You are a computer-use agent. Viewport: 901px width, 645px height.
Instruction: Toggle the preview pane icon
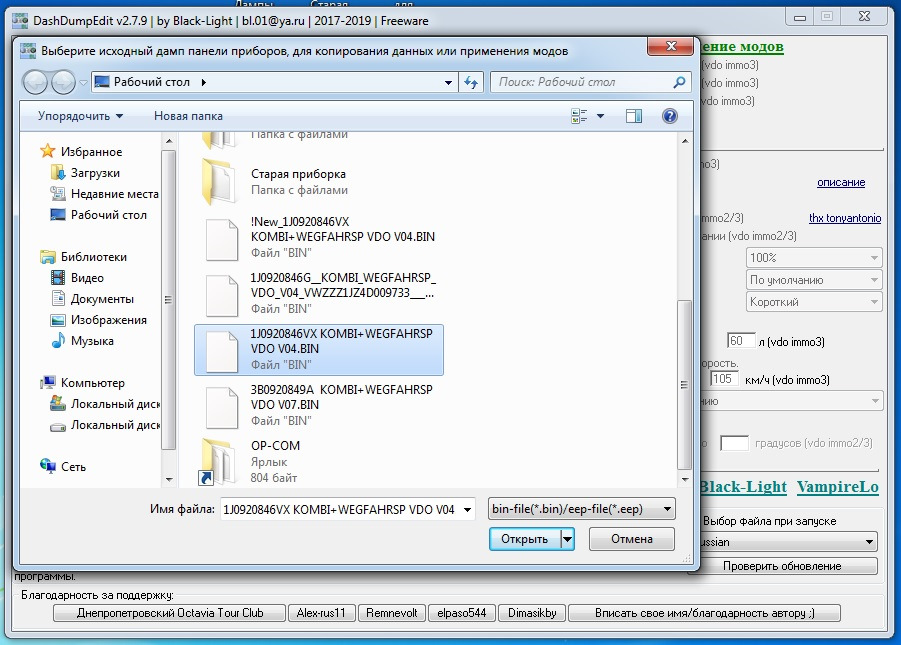pos(634,116)
